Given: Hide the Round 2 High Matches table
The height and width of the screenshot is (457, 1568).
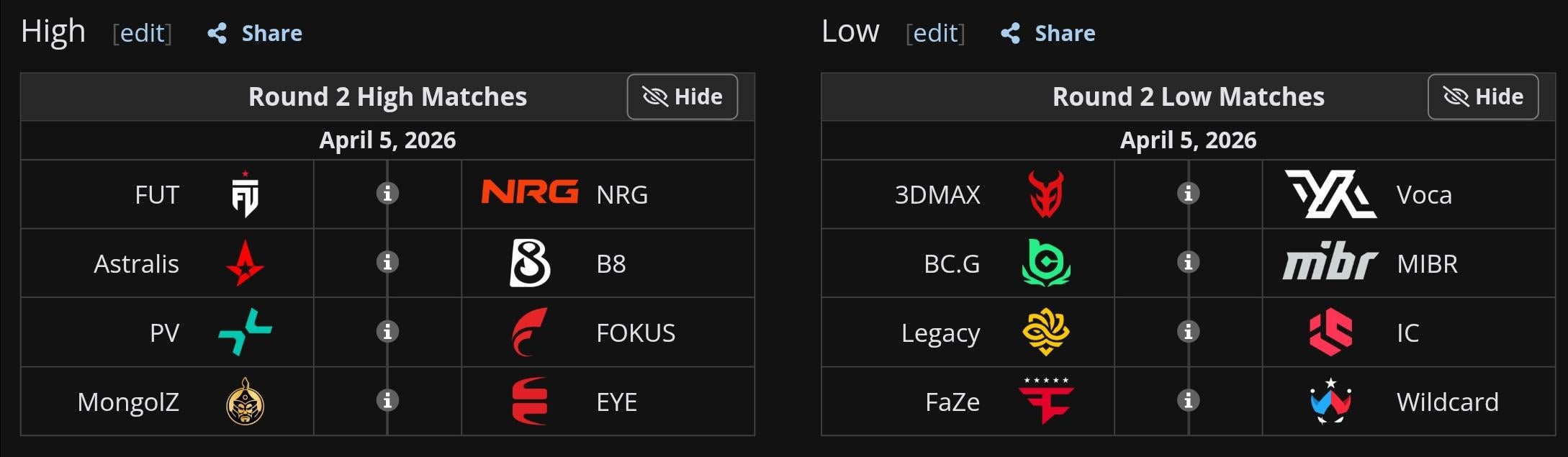Looking at the screenshot, I should click(x=682, y=96).
